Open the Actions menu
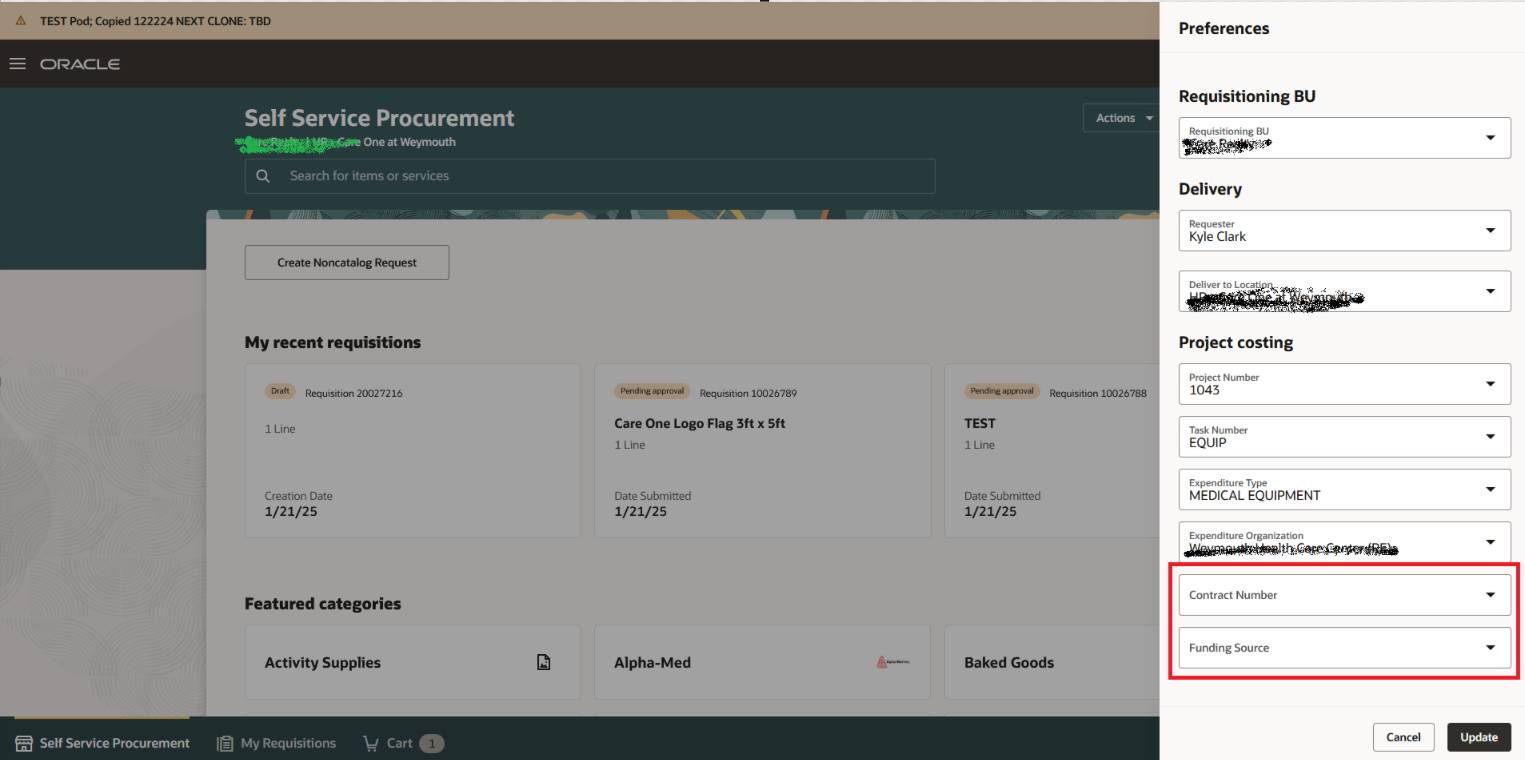Viewport: 1525px width, 760px height. pos(1121,117)
